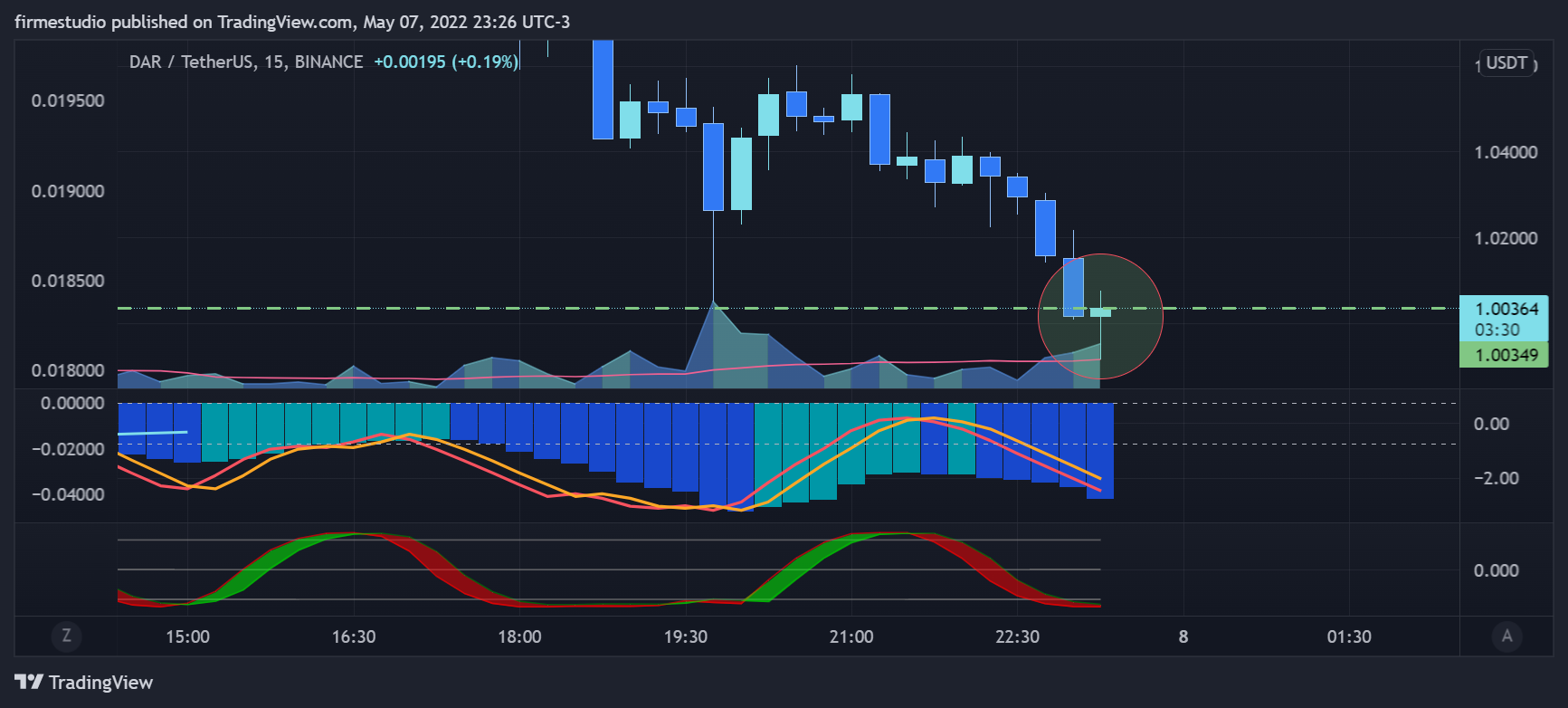Click the A auto-scale button
The width and height of the screenshot is (1568, 708).
click(1506, 636)
